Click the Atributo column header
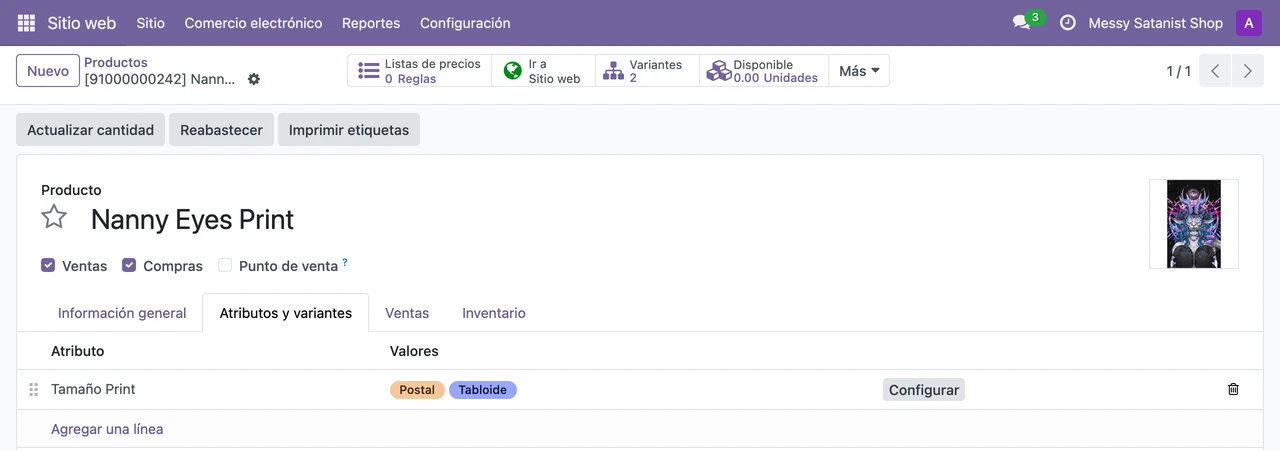 click(x=78, y=351)
